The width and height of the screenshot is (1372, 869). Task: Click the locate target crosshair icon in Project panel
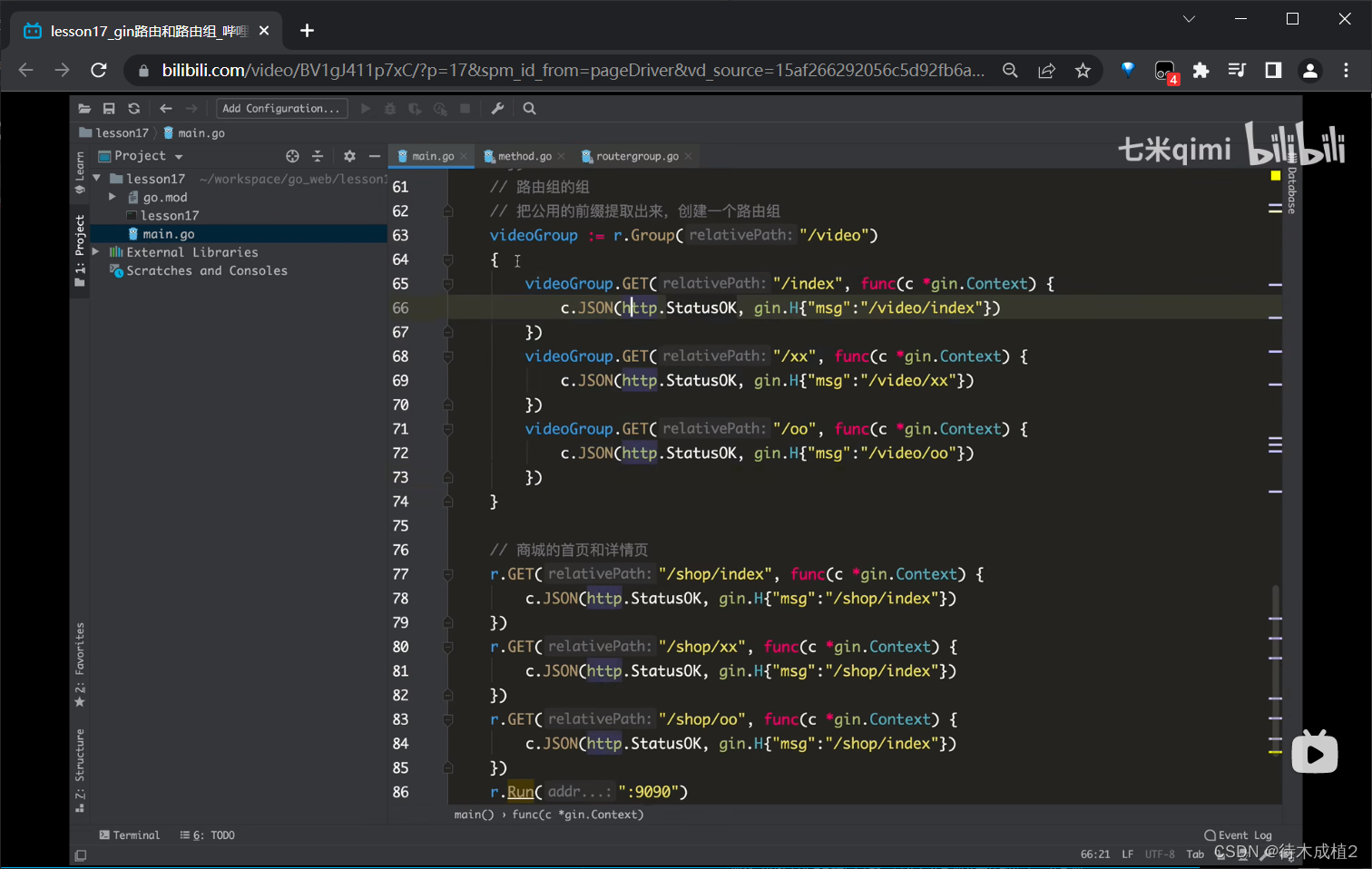[x=292, y=156]
